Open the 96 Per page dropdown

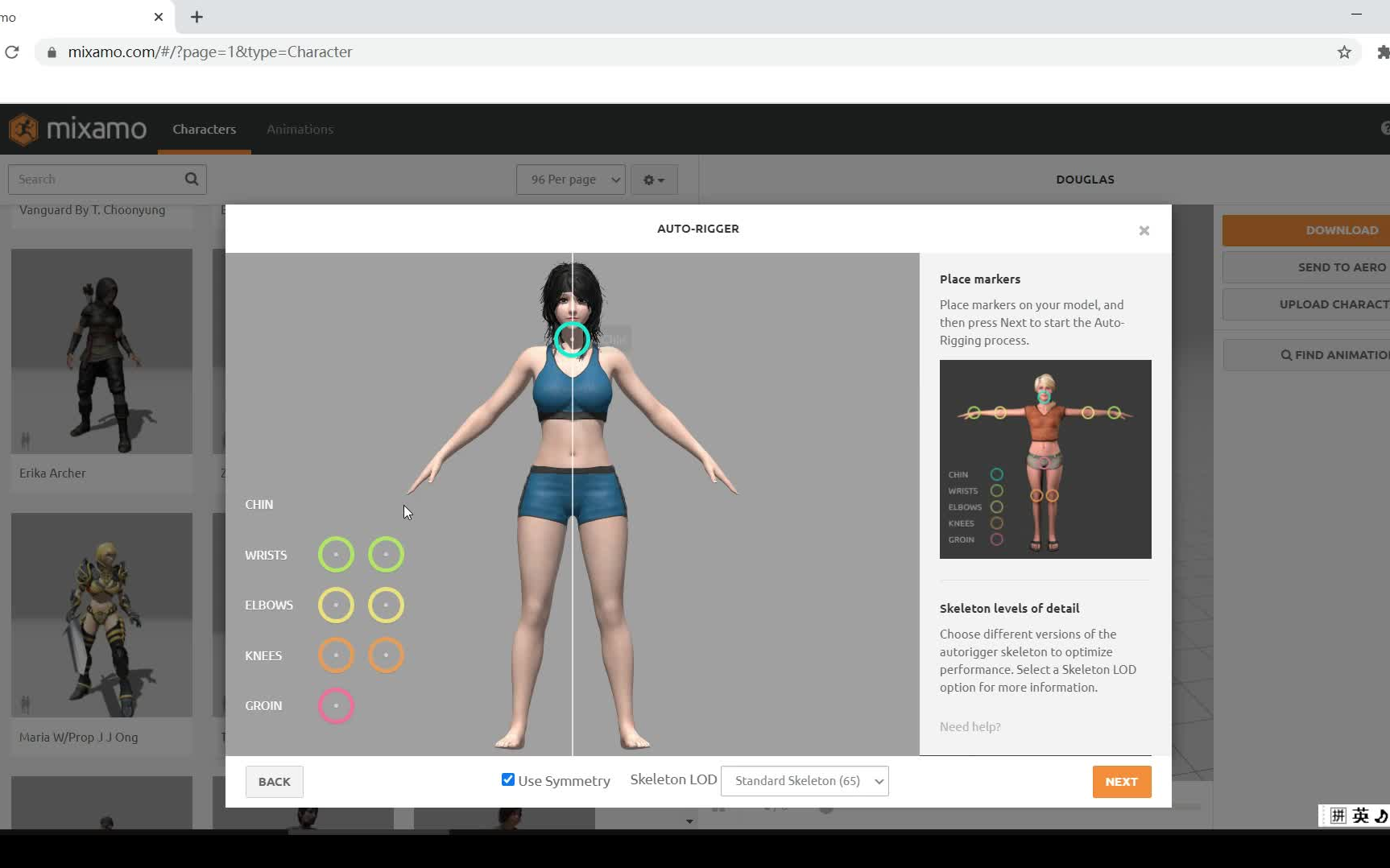[x=570, y=179]
